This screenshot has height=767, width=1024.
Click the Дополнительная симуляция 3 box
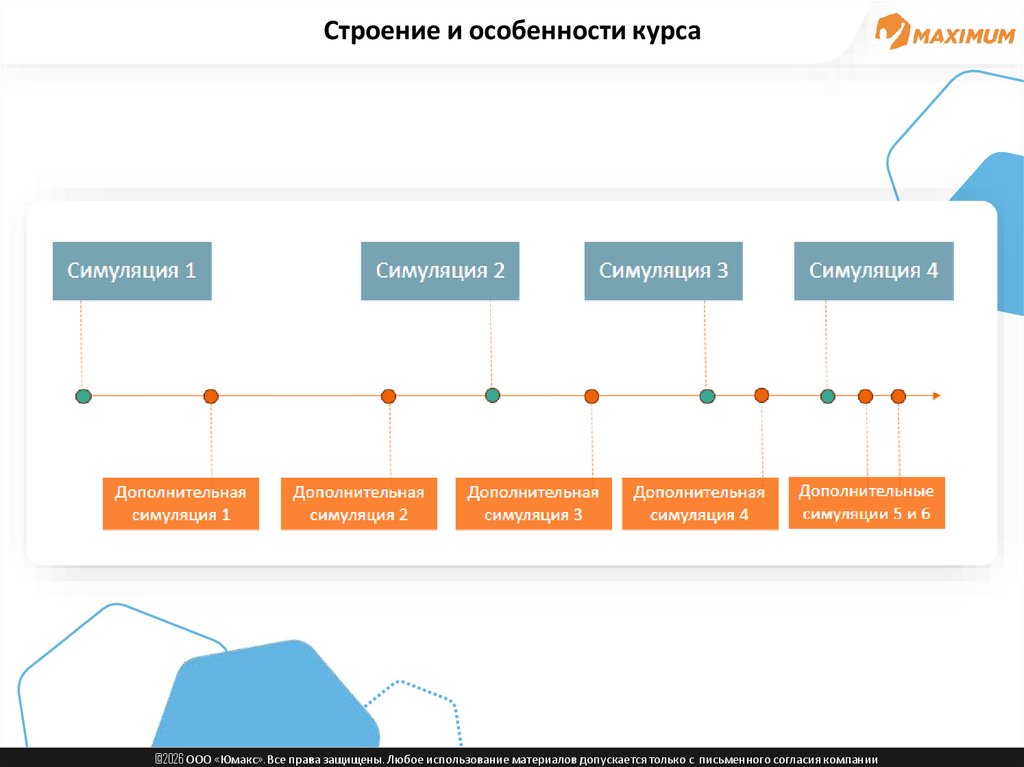(534, 504)
